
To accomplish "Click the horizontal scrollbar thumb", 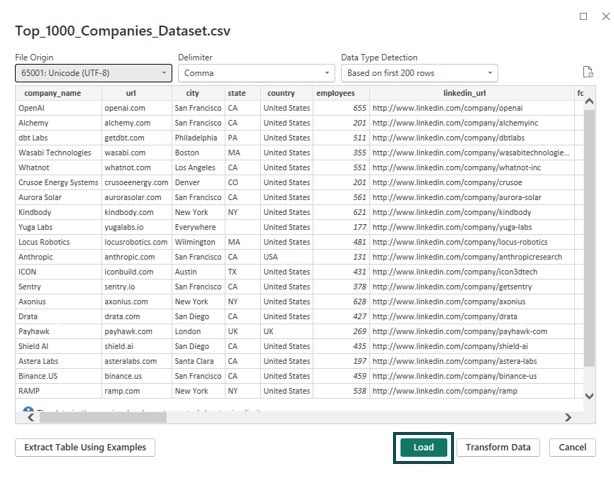I will 103,417.
